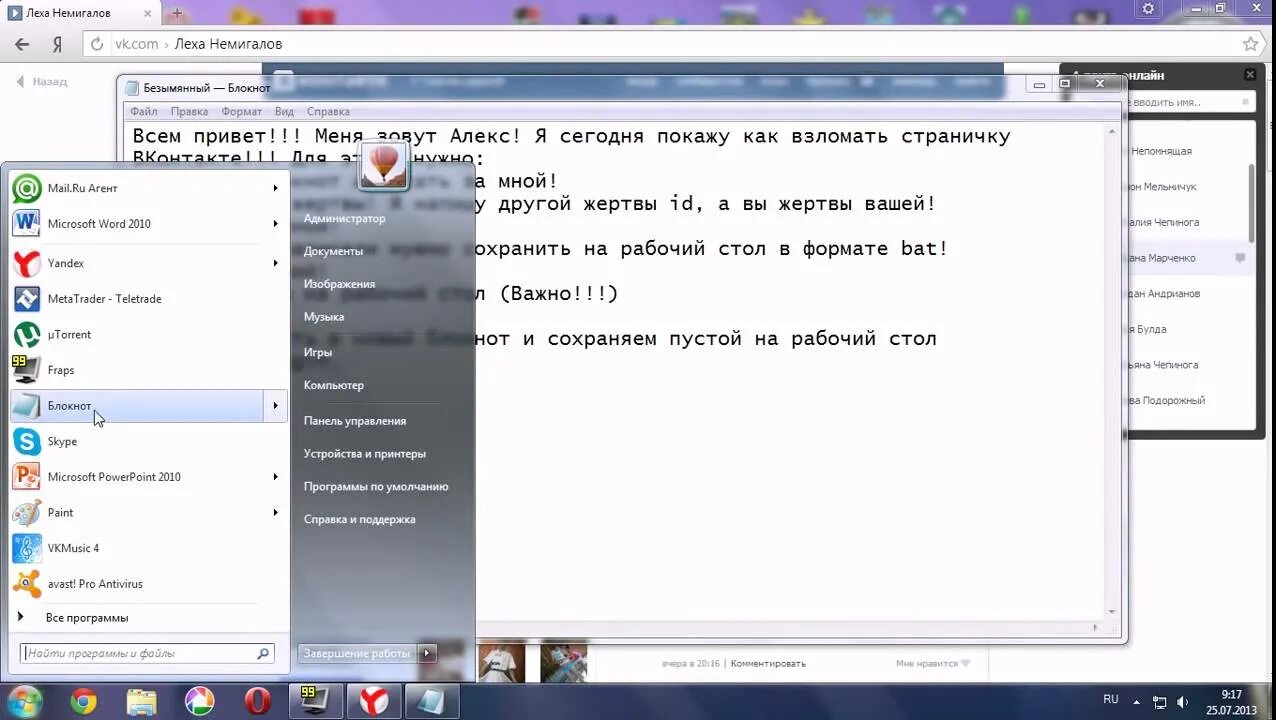Image resolution: width=1276 pixels, height=720 pixels.
Task: Launch Microsoft Word 2010 icon
Action: tap(27, 224)
